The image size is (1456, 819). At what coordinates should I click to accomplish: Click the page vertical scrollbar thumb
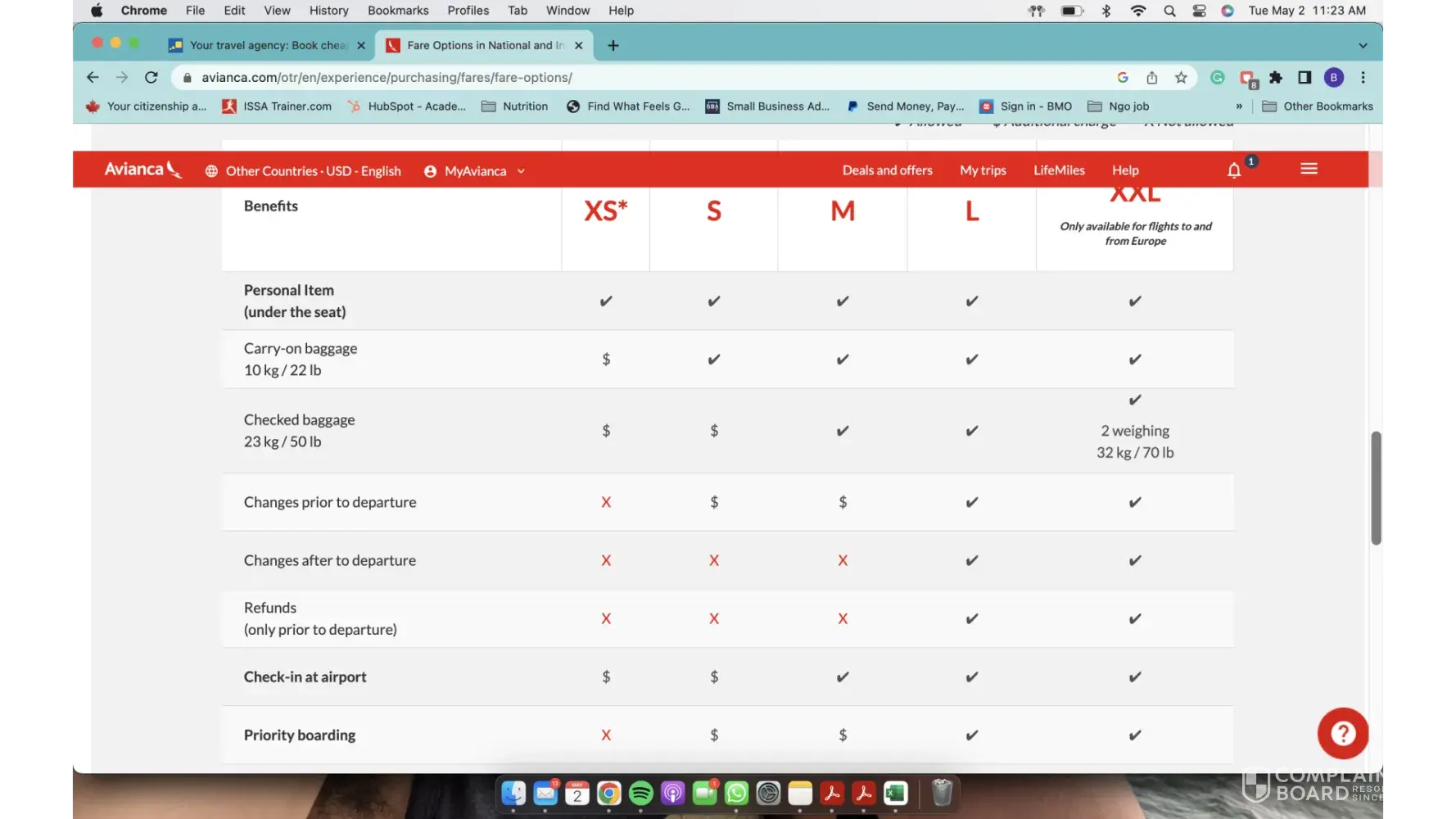pos(1376,488)
